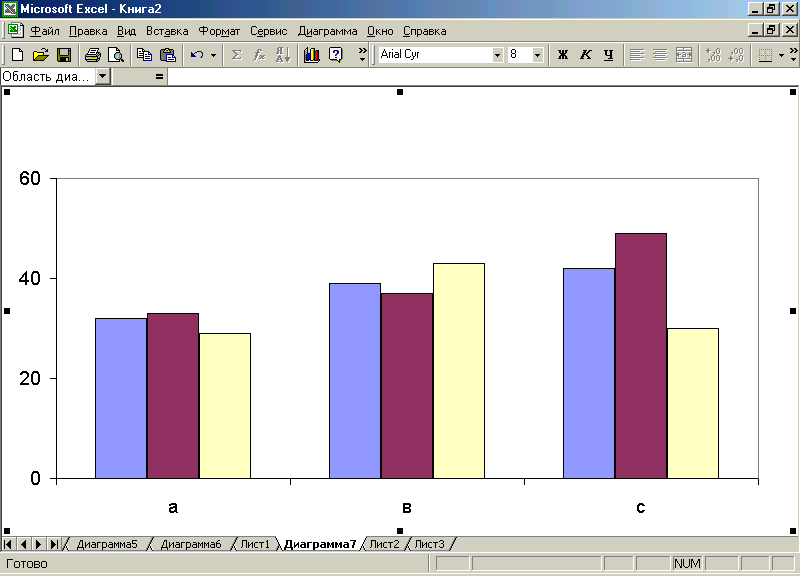Click the category axis label в
800x576 pixels.
tap(407, 507)
